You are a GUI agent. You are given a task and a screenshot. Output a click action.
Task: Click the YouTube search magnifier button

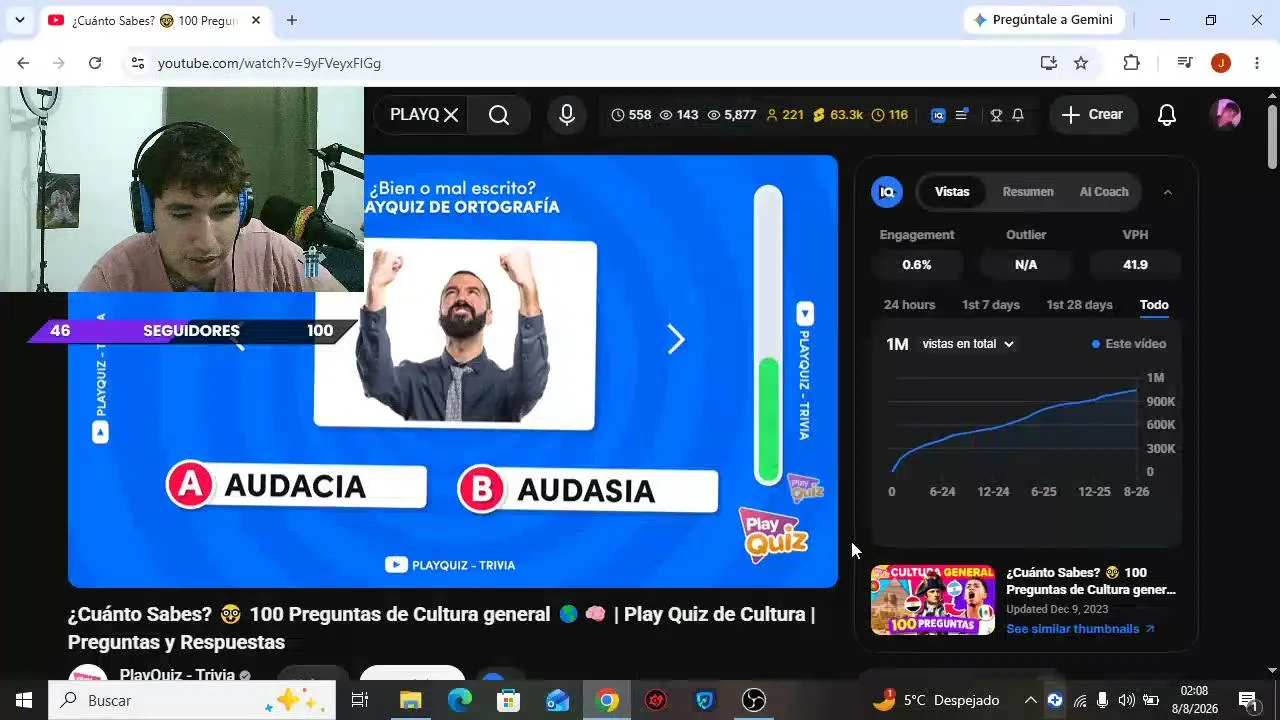point(499,115)
